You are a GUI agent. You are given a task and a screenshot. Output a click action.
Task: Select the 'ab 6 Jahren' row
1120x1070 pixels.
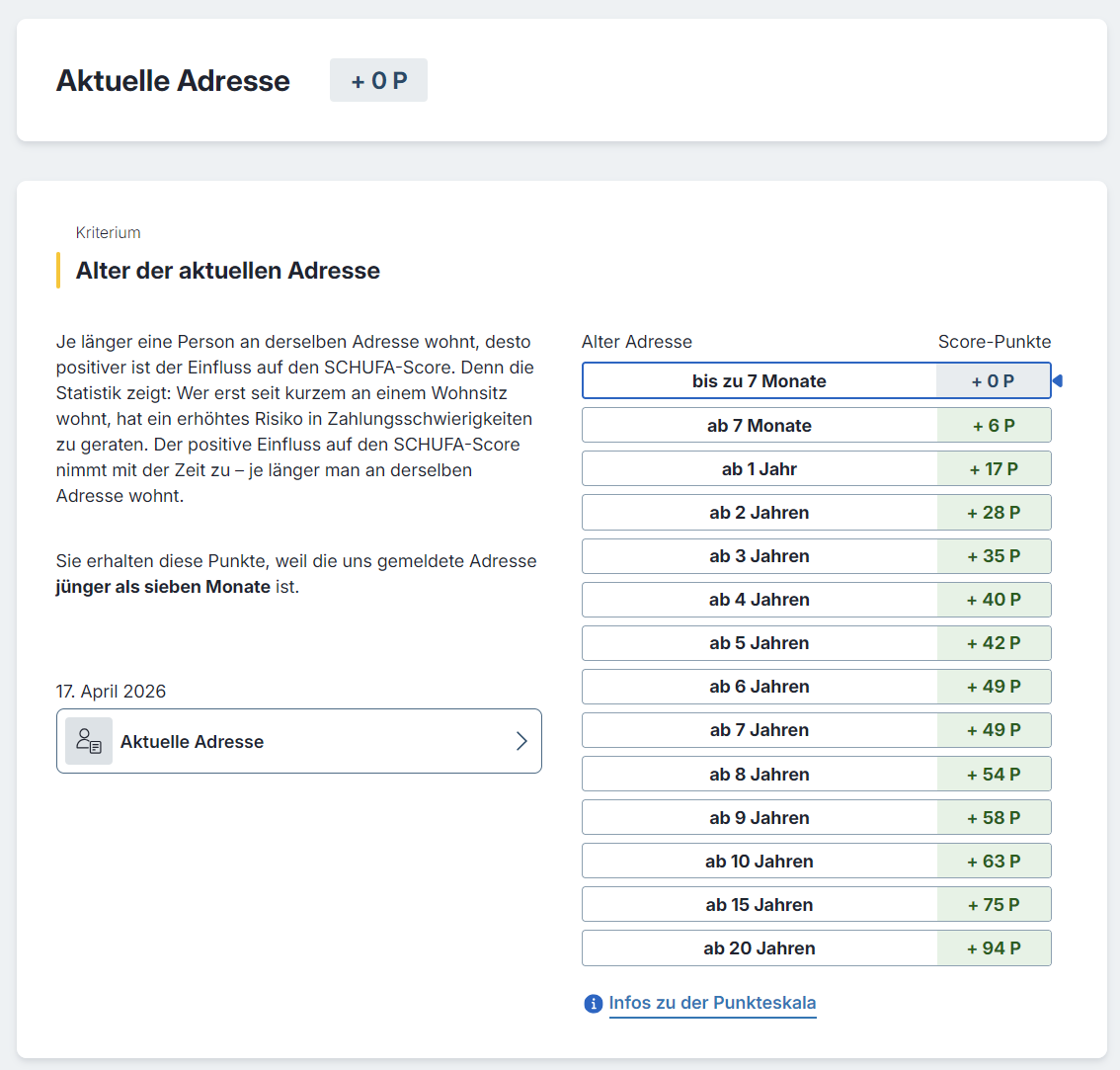point(759,687)
